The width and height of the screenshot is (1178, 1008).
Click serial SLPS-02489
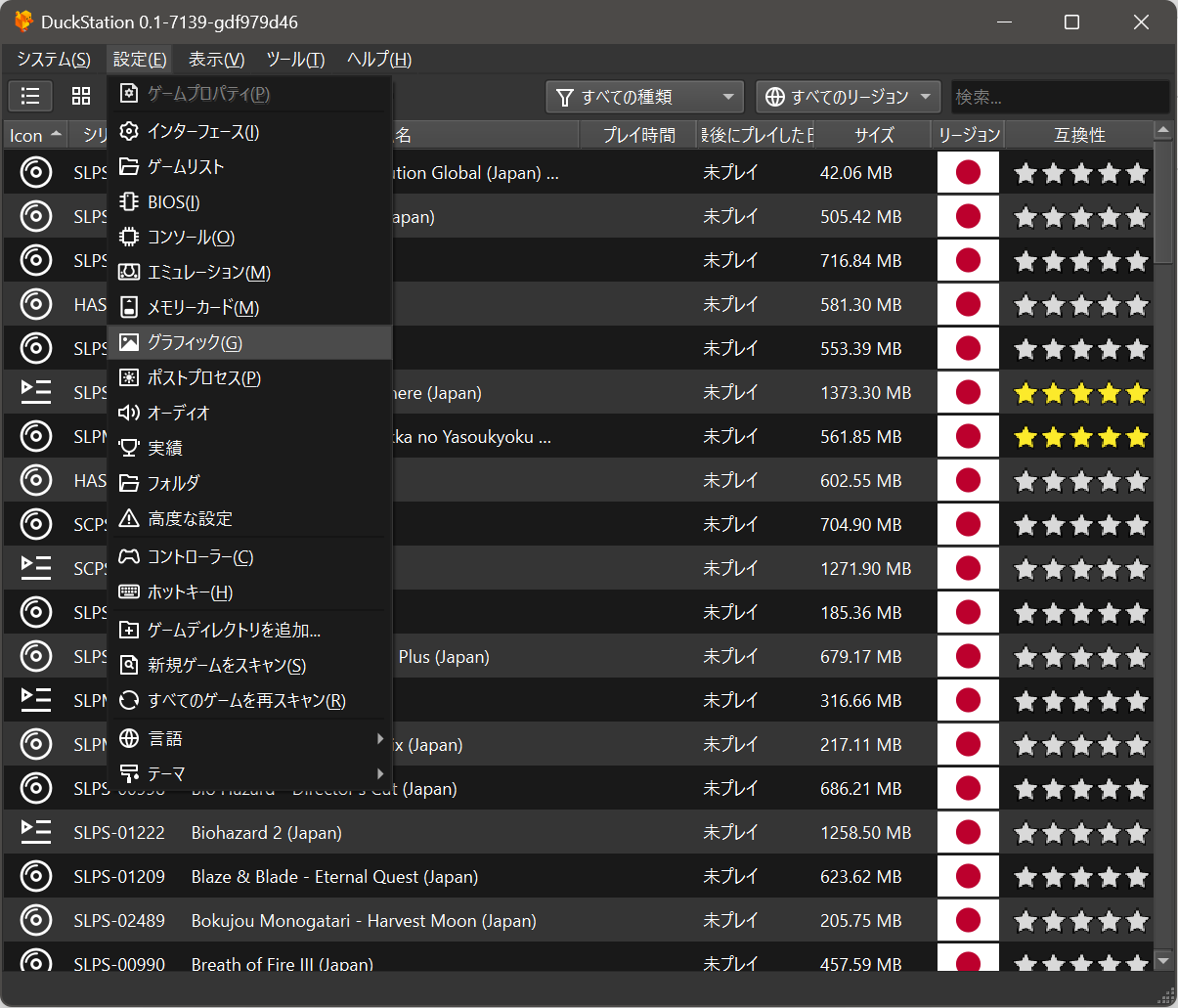[x=119, y=921]
